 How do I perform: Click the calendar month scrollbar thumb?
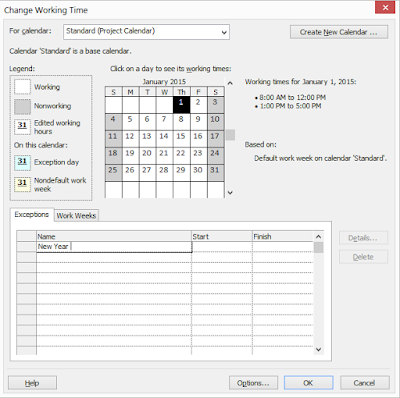(x=230, y=135)
